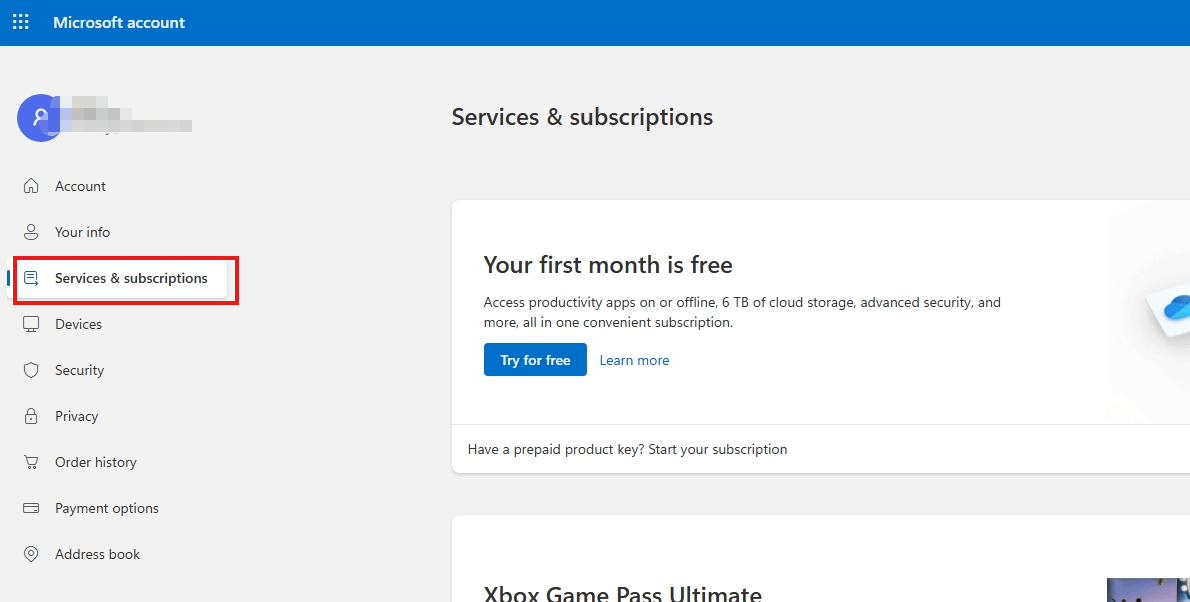Click the Your info person icon
Screen dimensions: 1190x602
[x=31, y=232]
